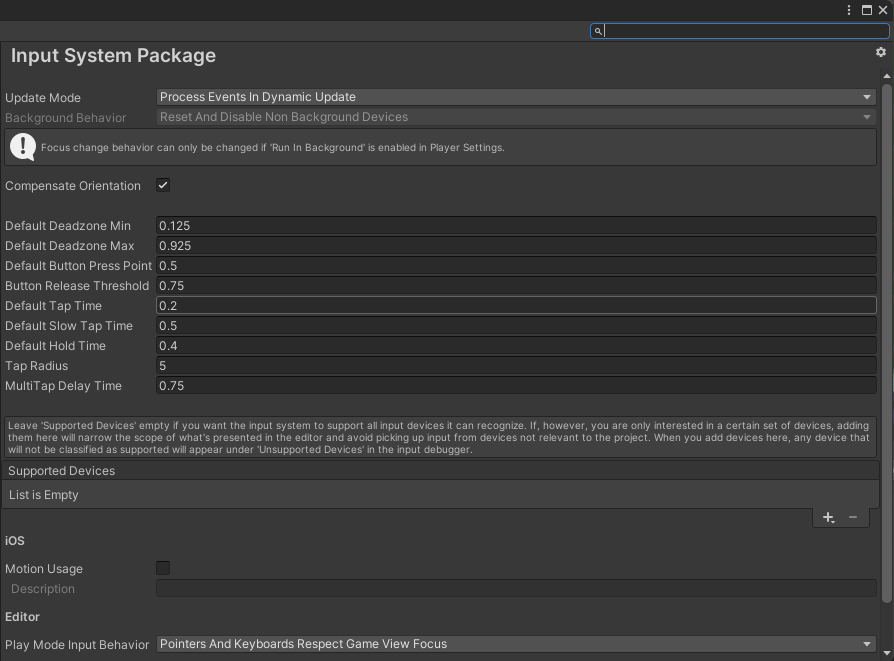Click the vertical scrollbar on the right
Viewport: 894px width, 661px height.
coord(887,340)
